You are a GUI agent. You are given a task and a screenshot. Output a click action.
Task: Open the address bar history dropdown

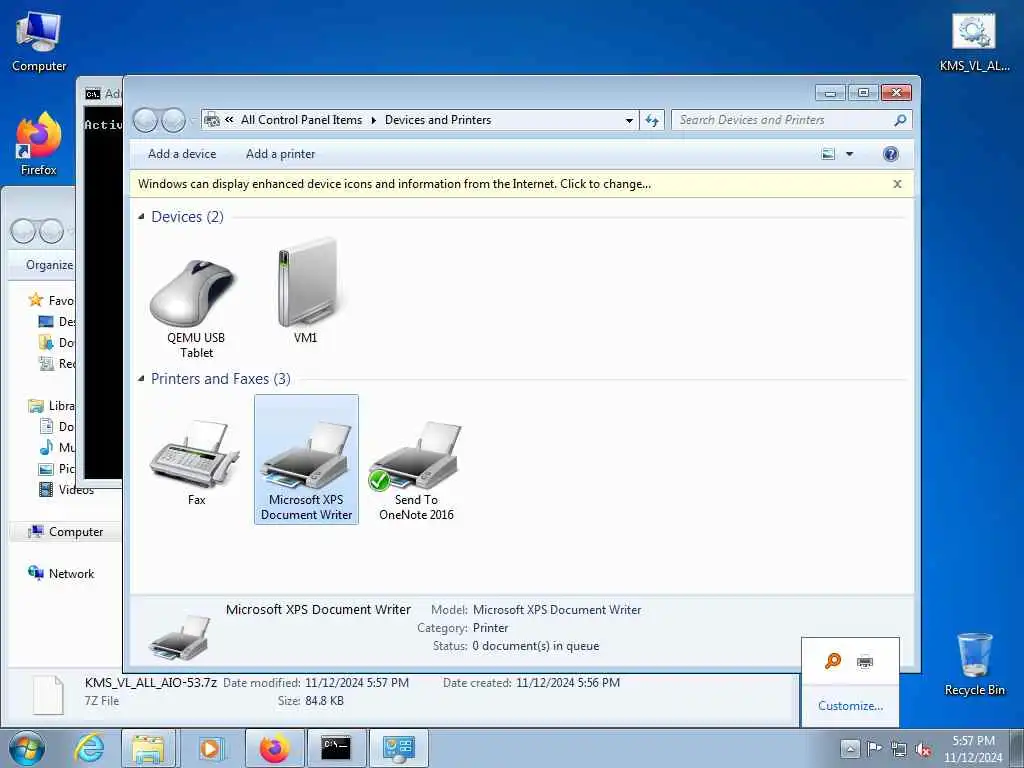tap(629, 120)
